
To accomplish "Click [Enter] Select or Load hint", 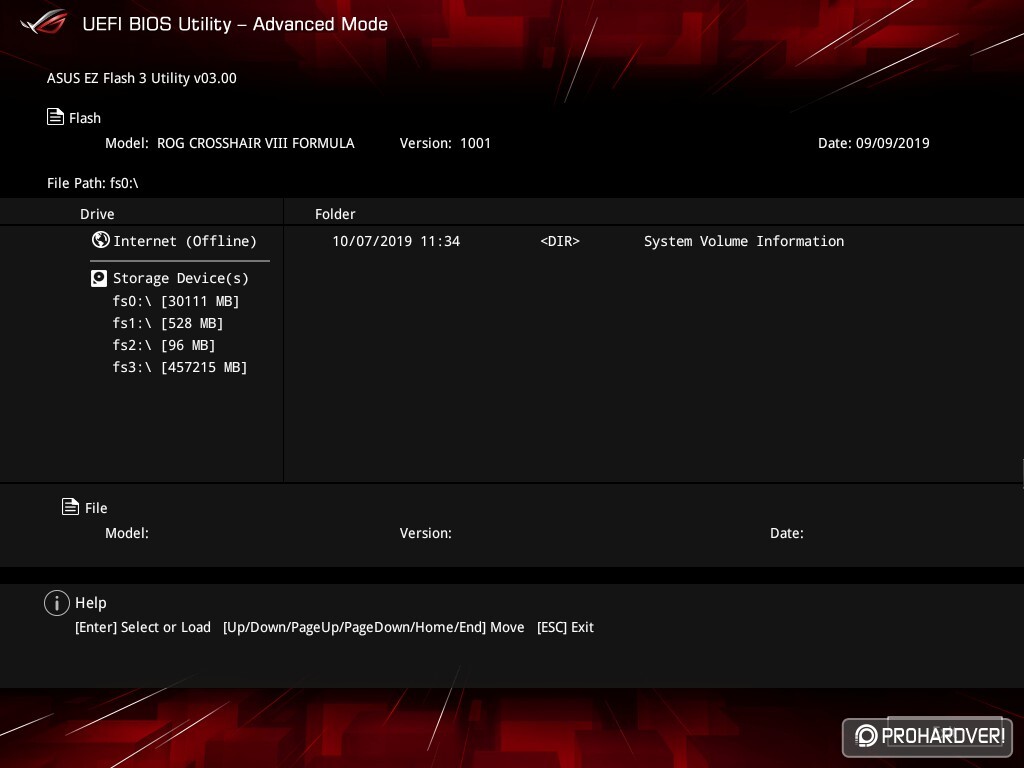I will click(x=143, y=627).
